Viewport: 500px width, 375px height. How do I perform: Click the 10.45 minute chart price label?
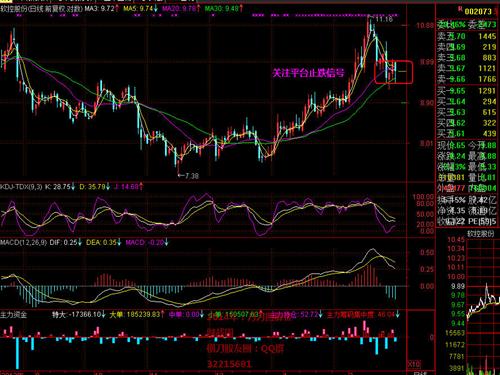point(456,240)
